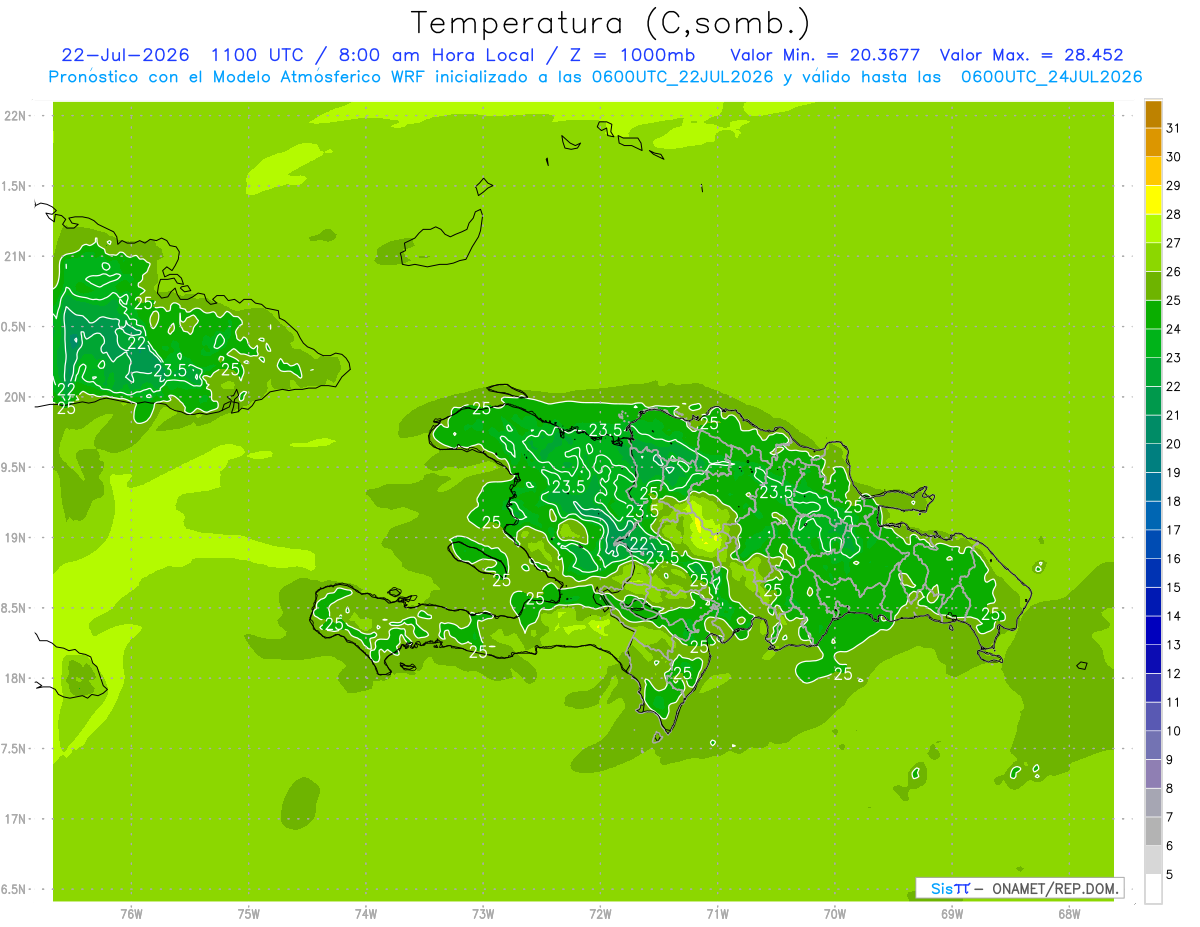Click the gray 7 degree legend swatch

tap(1153, 831)
